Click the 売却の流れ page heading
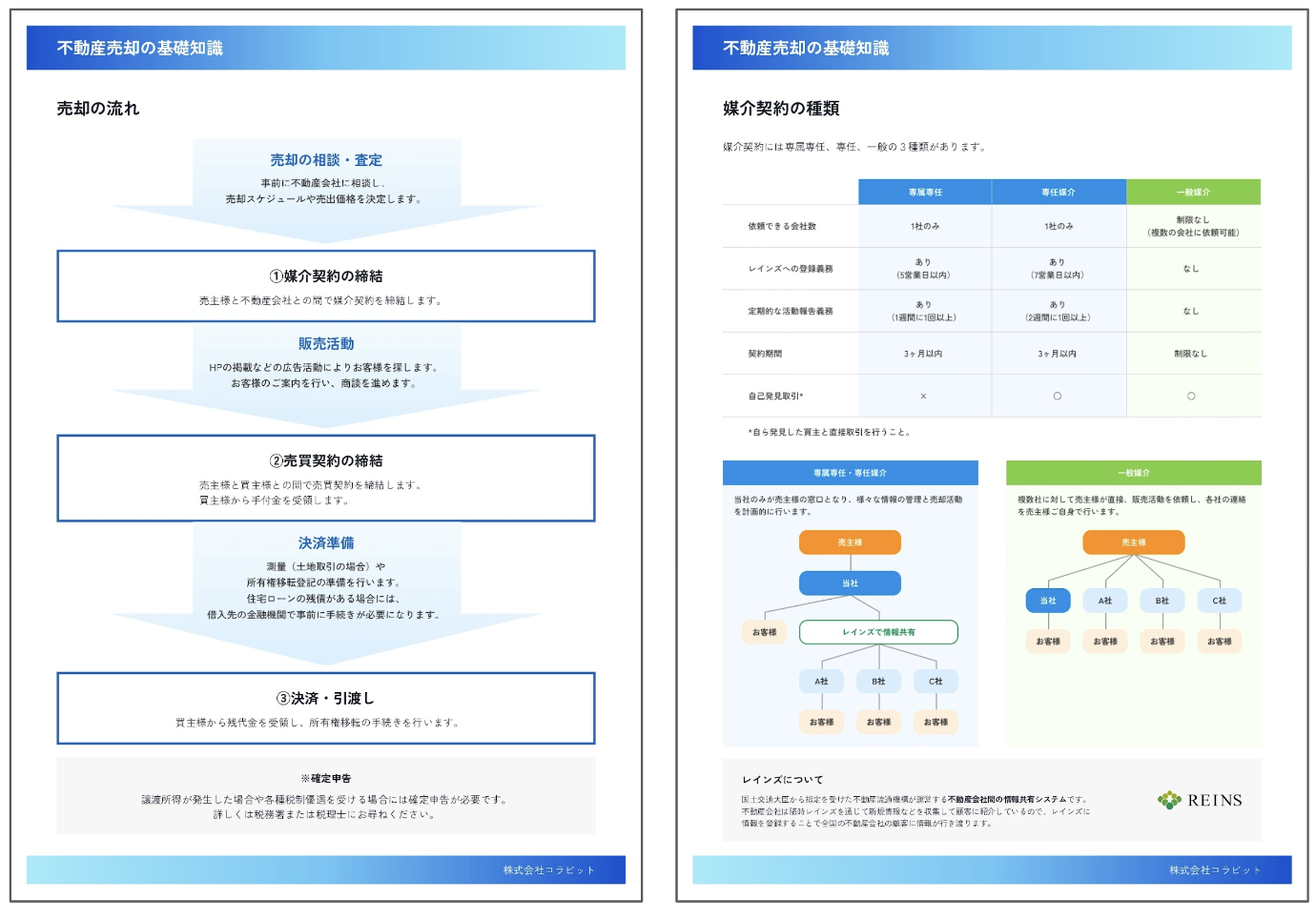The width and height of the screenshot is (1316, 920). [x=98, y=109]
